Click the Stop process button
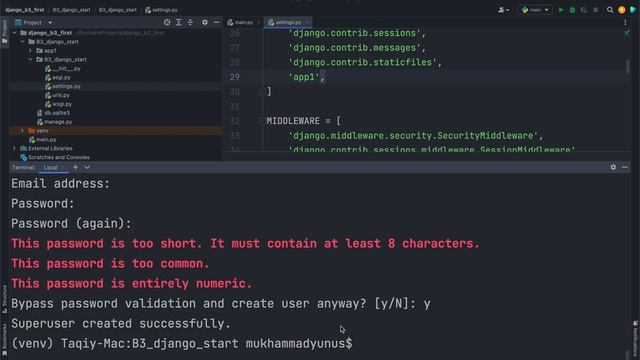This screenshot has height=360, width=640. coord(596,10)
